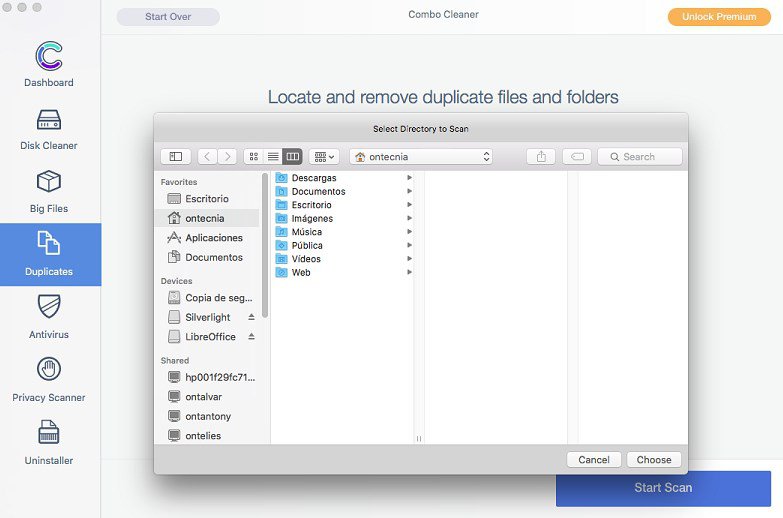783x518 pixels.
Task: Click the Start Over button
Action: [168, 16]
